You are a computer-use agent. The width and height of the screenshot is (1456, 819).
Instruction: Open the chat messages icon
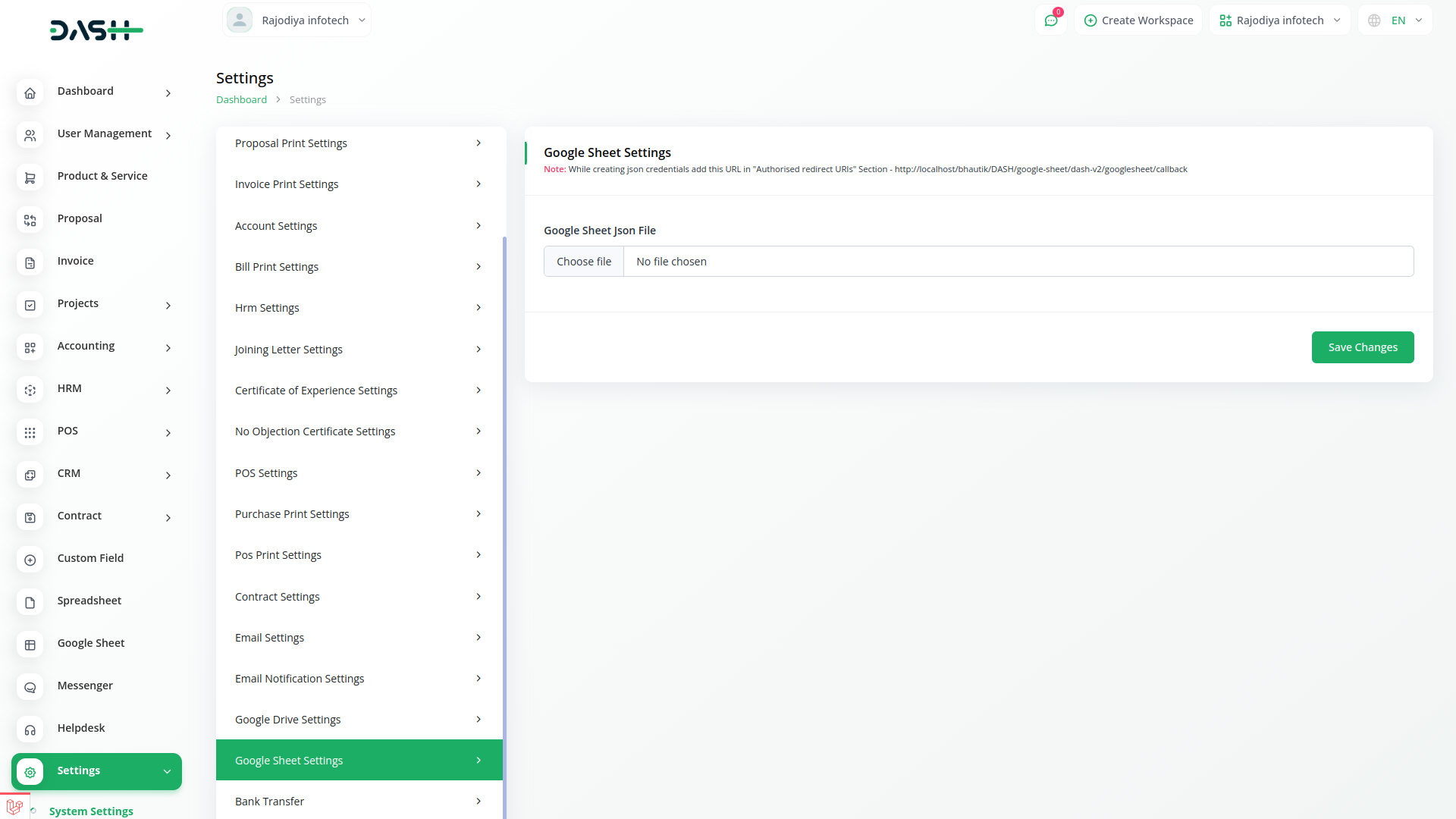coord(1051,20)
